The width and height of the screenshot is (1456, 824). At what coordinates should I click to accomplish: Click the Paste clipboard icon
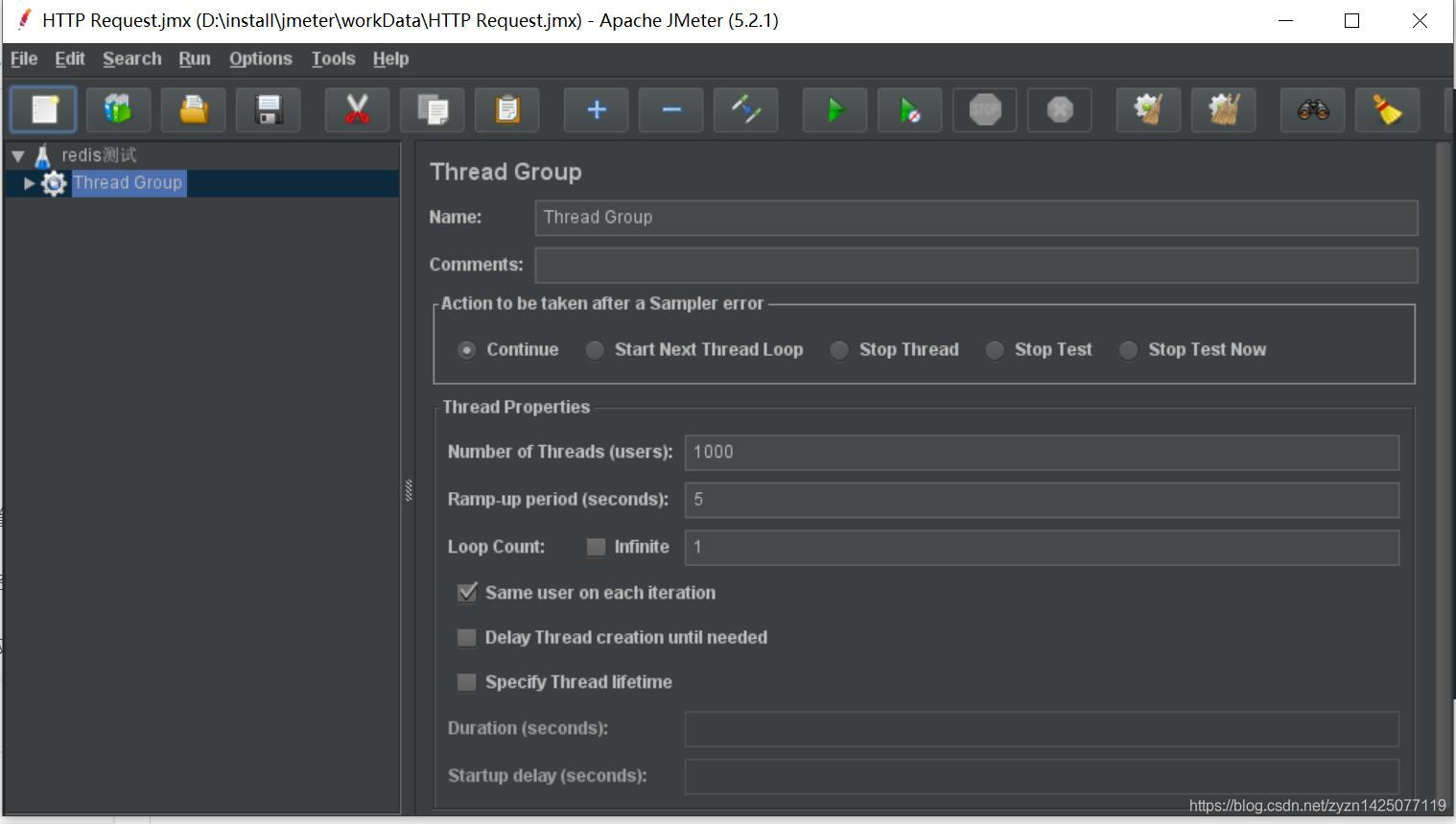506,109
